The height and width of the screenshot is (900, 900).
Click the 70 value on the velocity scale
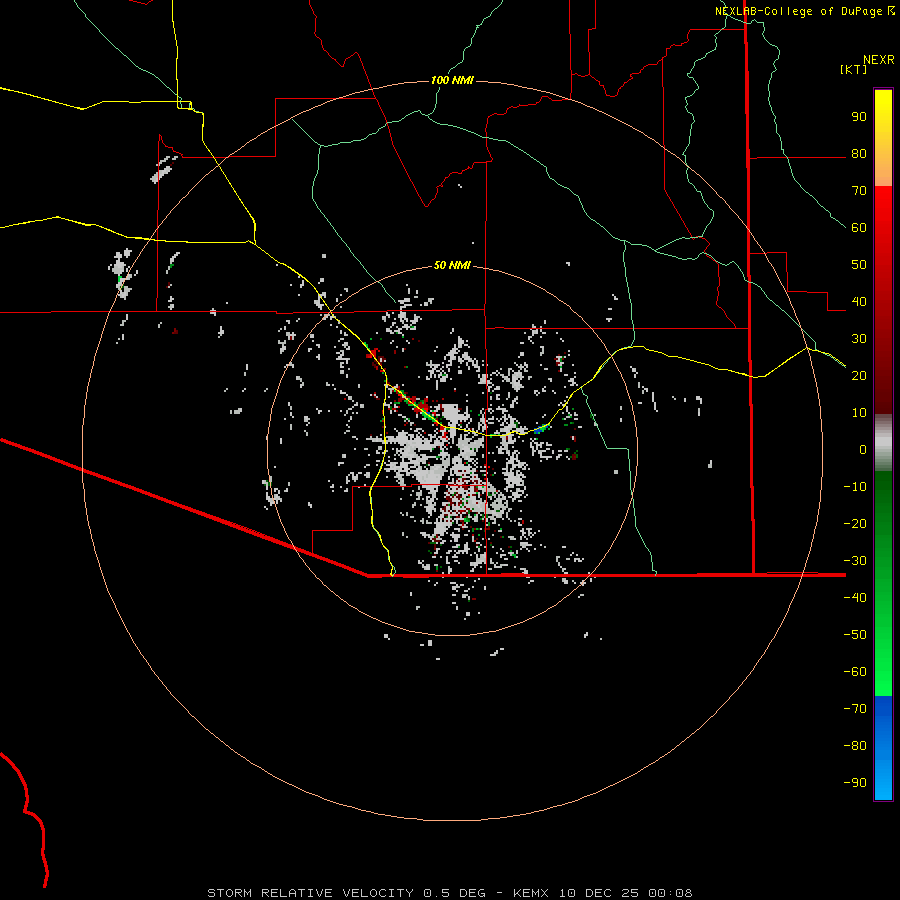click(859, 191)
